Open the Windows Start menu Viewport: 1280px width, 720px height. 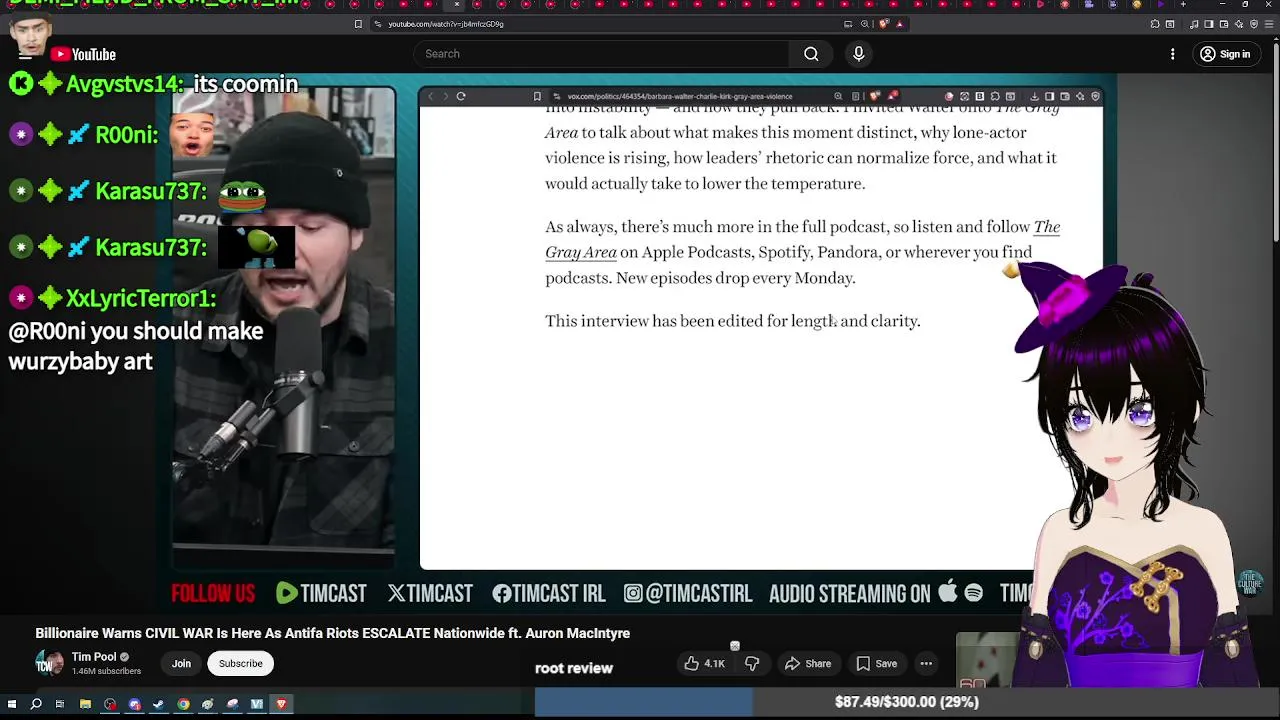coord(12,704)
